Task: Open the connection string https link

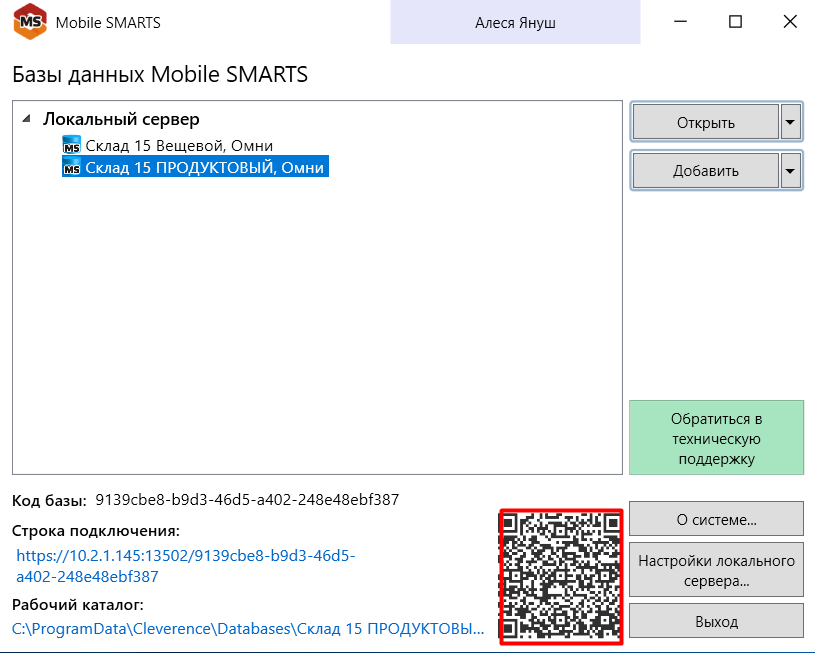Action: click(x=186, y=566)
